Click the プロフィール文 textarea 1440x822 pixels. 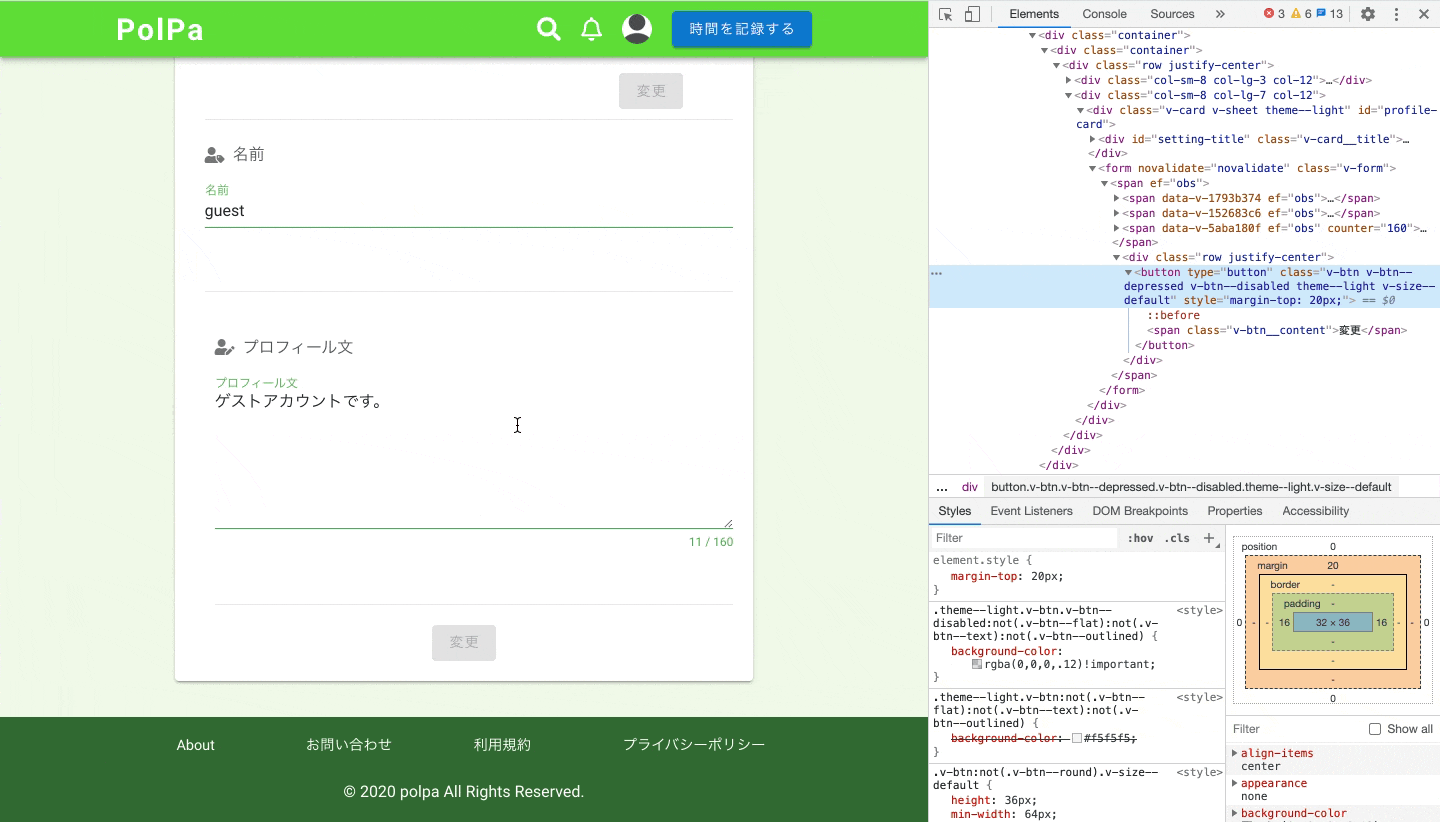[x=474, y=457]
